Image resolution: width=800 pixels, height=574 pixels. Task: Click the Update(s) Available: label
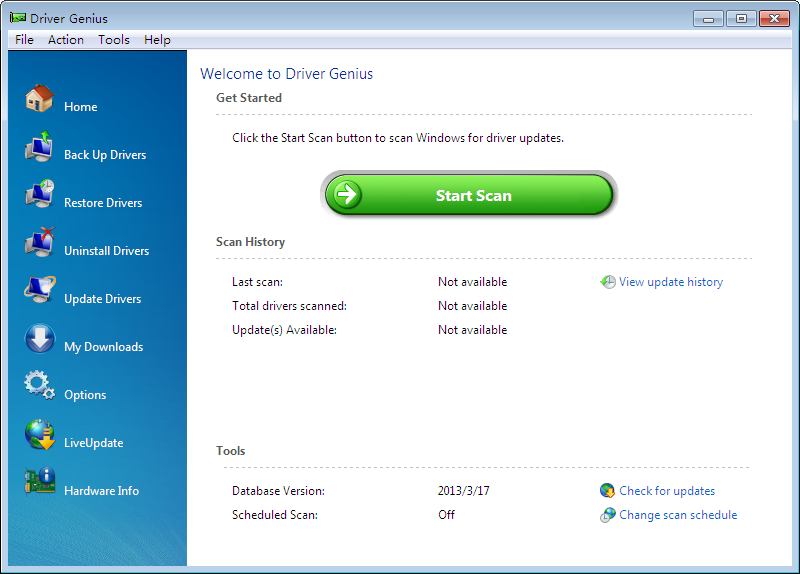click(284, 330)
